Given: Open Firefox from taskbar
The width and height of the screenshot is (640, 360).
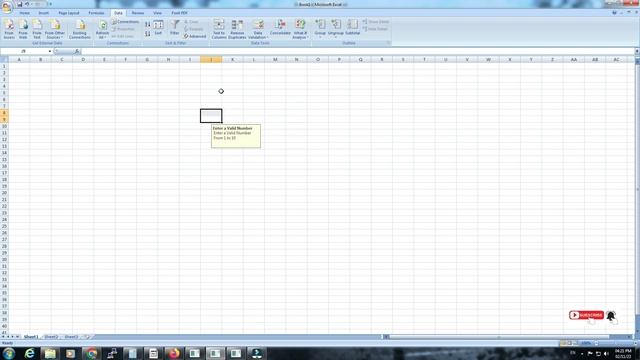Looking at the screenshot, I should tap(174, 353).
